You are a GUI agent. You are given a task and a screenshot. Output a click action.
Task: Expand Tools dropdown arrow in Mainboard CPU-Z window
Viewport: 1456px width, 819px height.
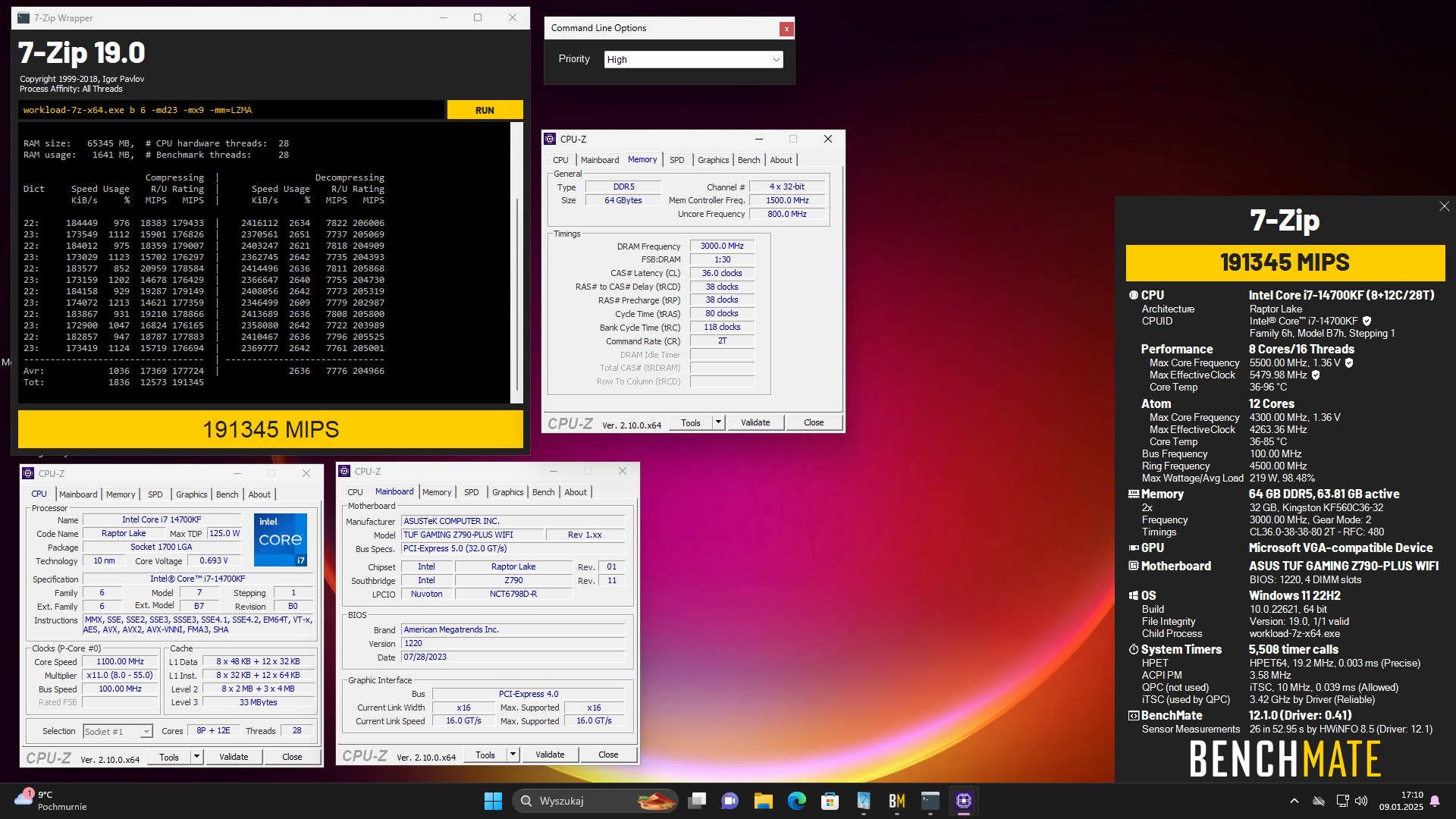[513, 755]
